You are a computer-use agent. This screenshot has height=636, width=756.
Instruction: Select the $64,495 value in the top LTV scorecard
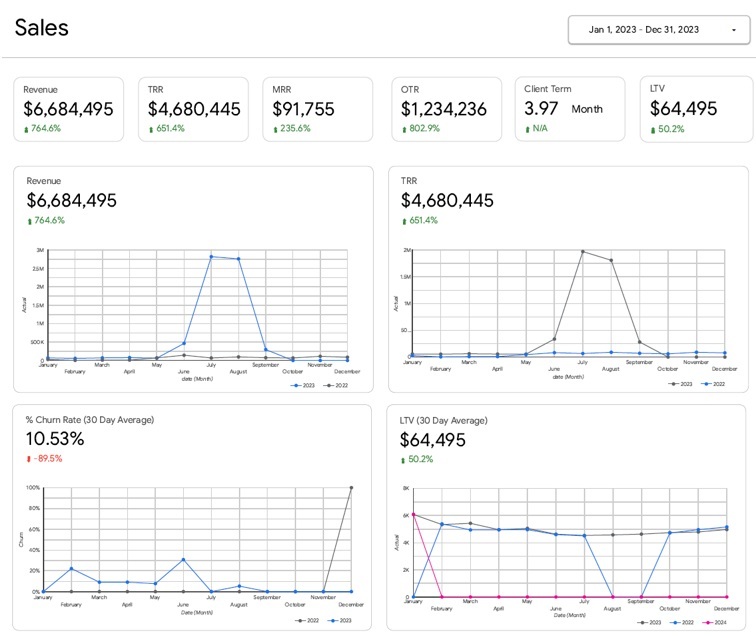pos(683,108)
